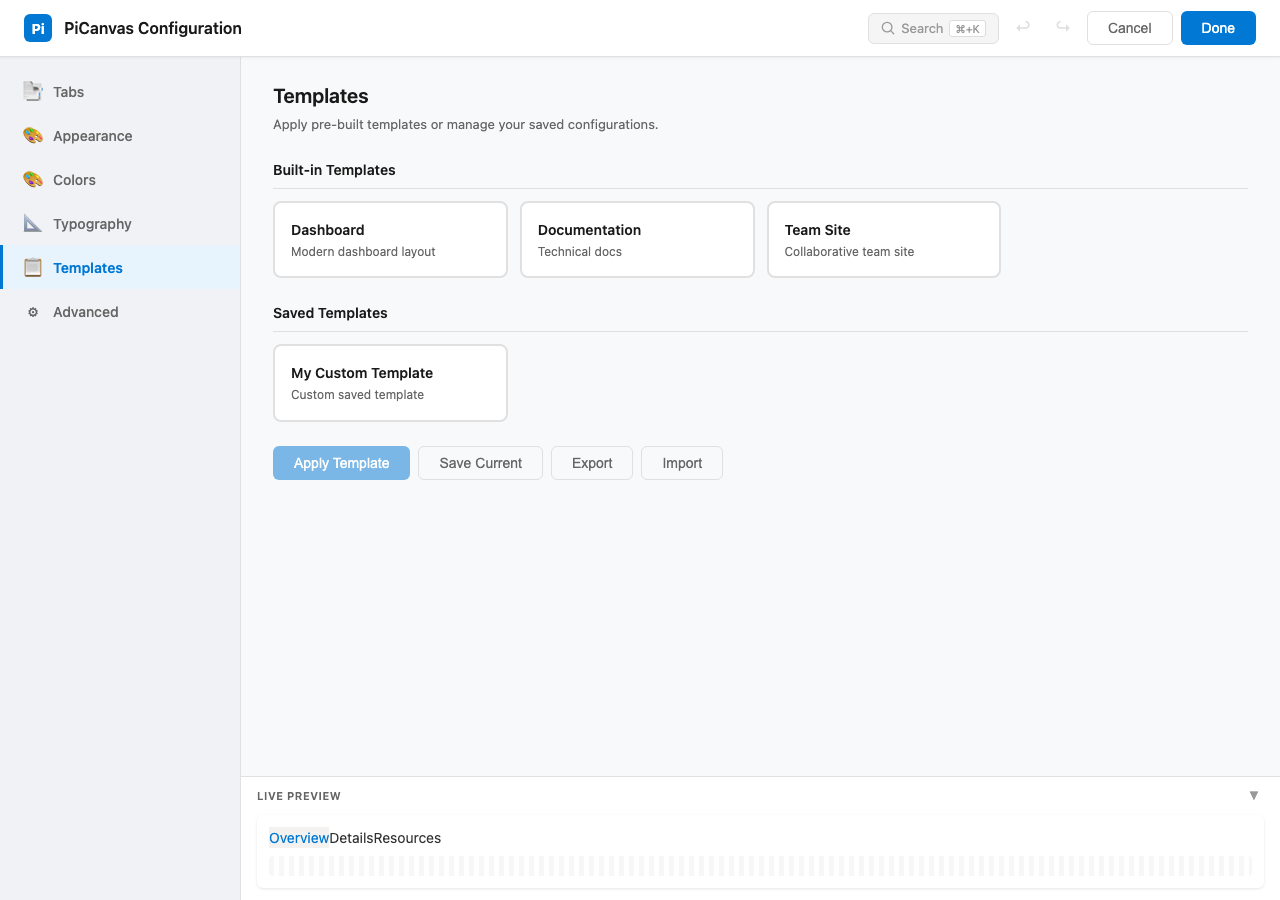Open the Tabs section

(x=120, y=92)
